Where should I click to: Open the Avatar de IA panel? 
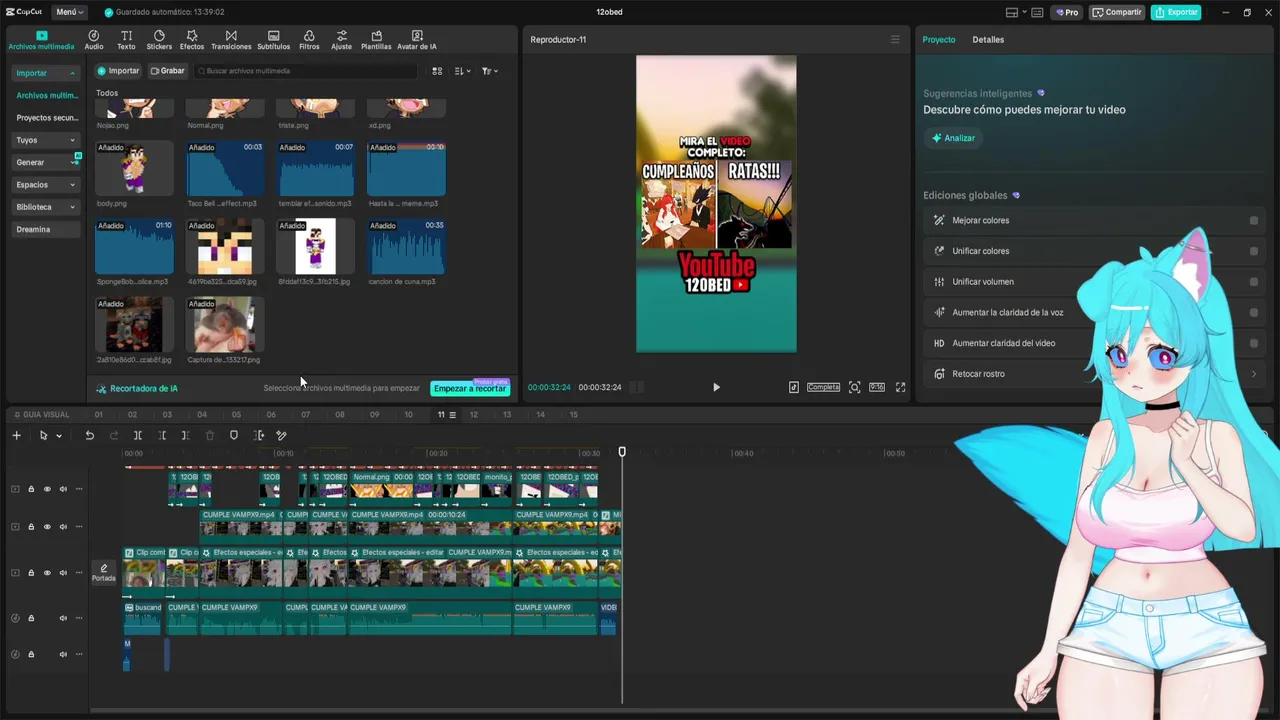[x=417, y=40]
